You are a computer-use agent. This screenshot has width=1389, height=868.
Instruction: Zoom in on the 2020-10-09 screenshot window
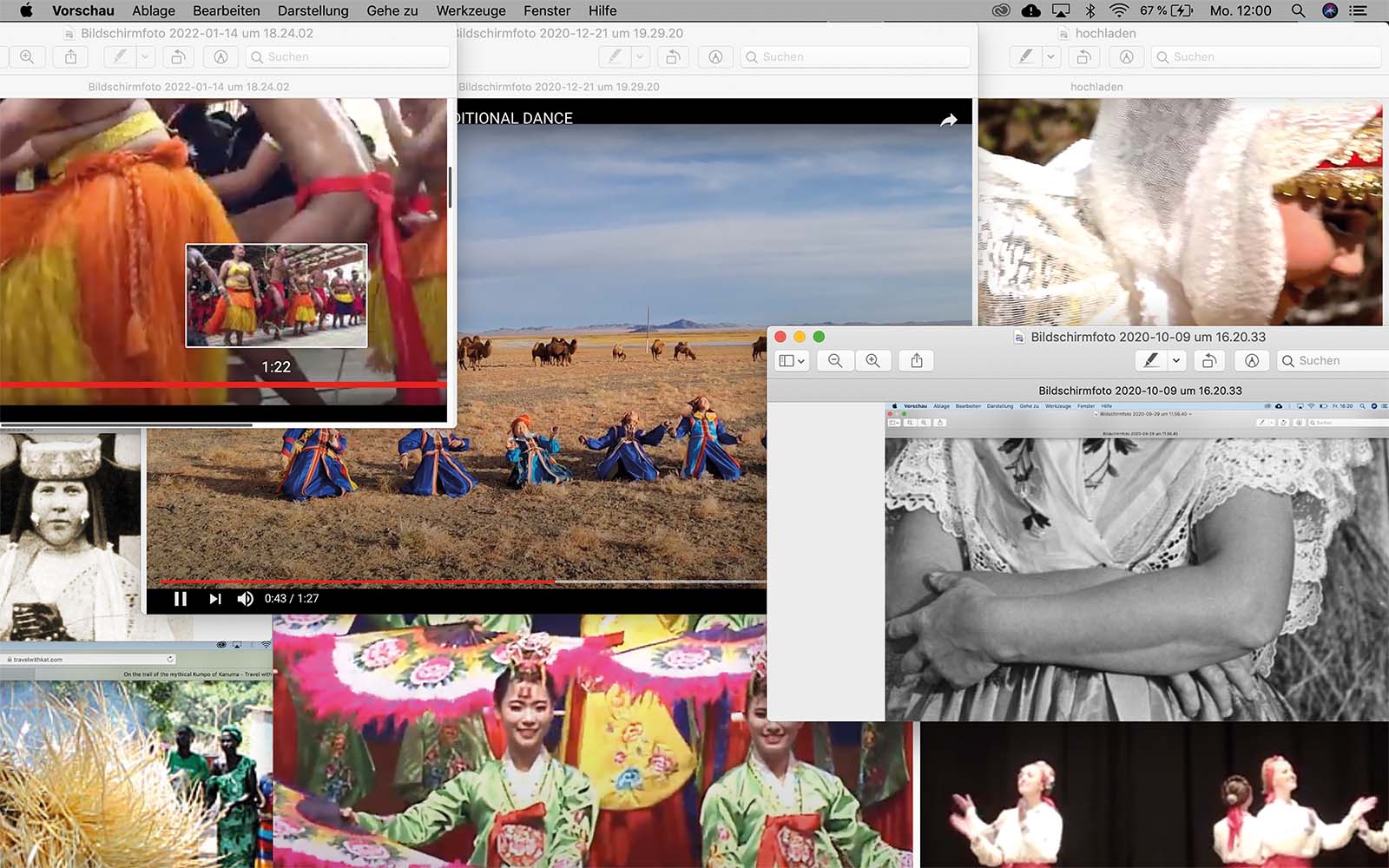coord(872,361)
